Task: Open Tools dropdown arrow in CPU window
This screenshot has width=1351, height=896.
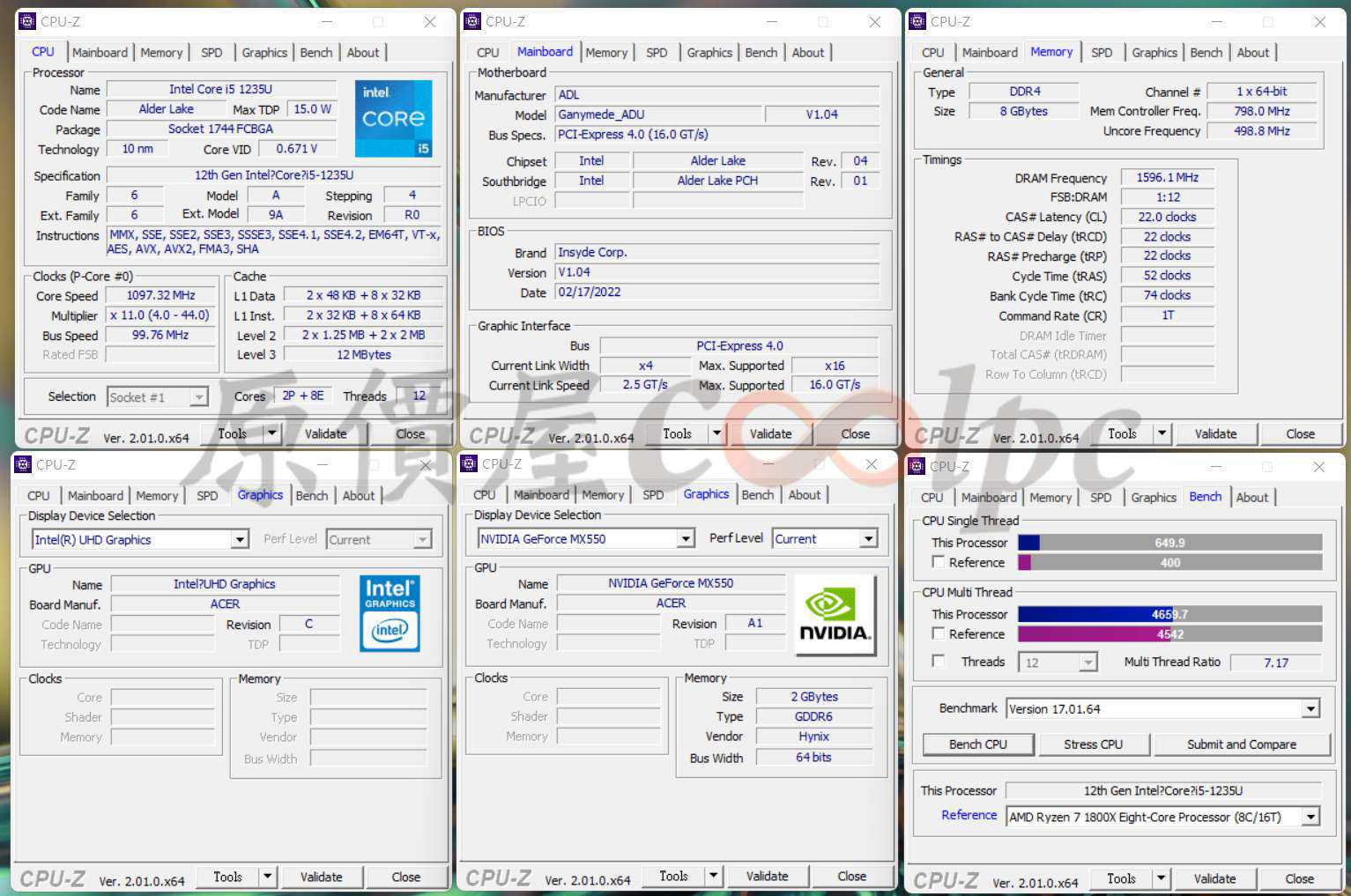Action: click(x=271, y=433)
